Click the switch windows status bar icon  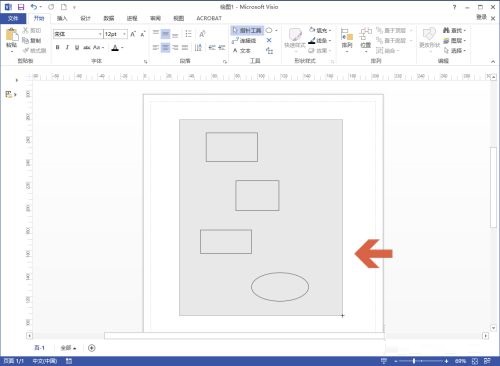(x=487, y=361)
